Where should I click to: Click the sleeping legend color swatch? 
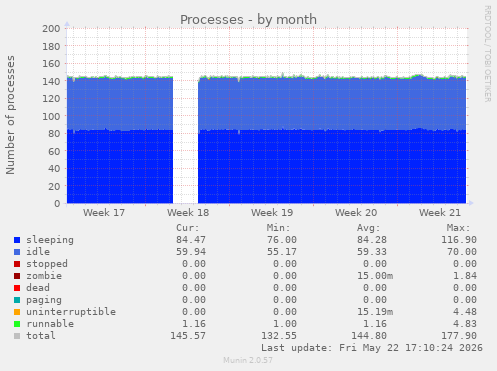tap(17, 240)
